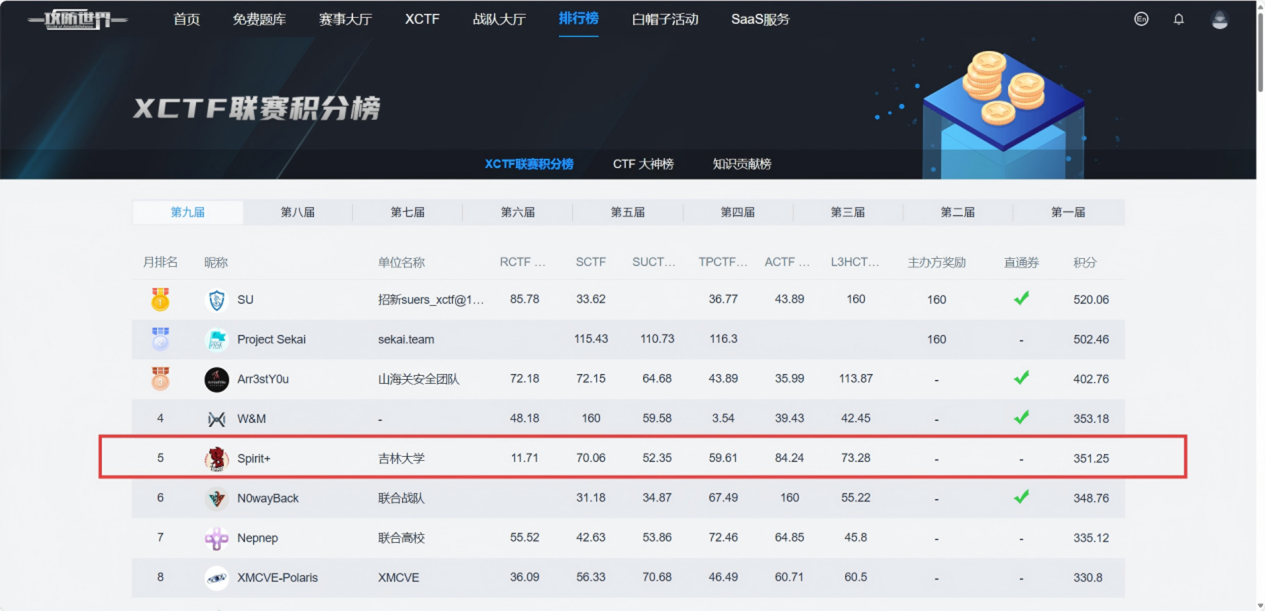Select 排行榜 in the navigation bar
This screenshot has width=1265, height=611.
tap(579, 19)
